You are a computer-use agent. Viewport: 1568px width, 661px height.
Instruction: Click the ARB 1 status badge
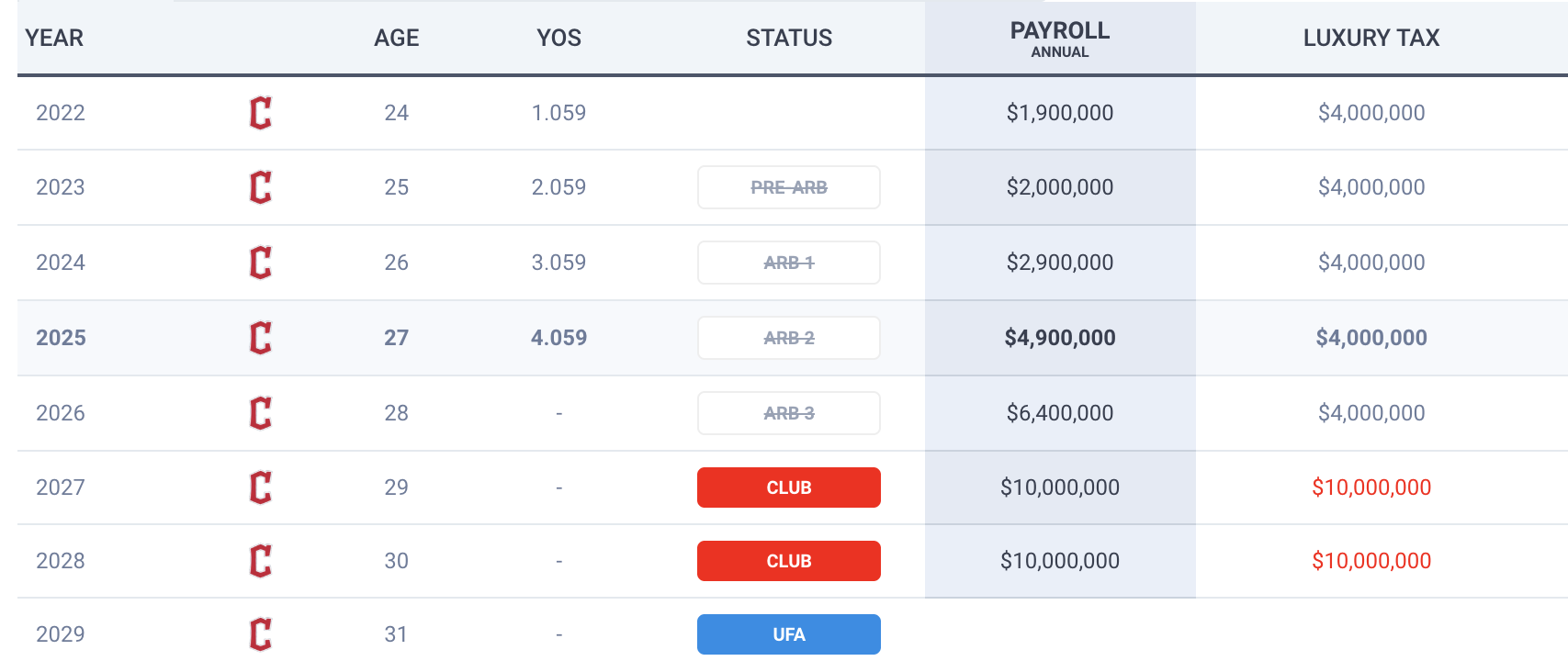(x=789, y=263)
